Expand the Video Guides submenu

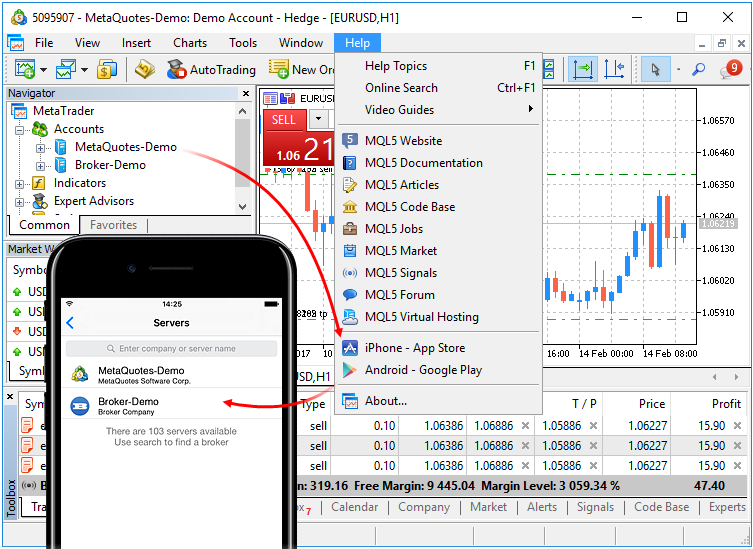(438, 110)
